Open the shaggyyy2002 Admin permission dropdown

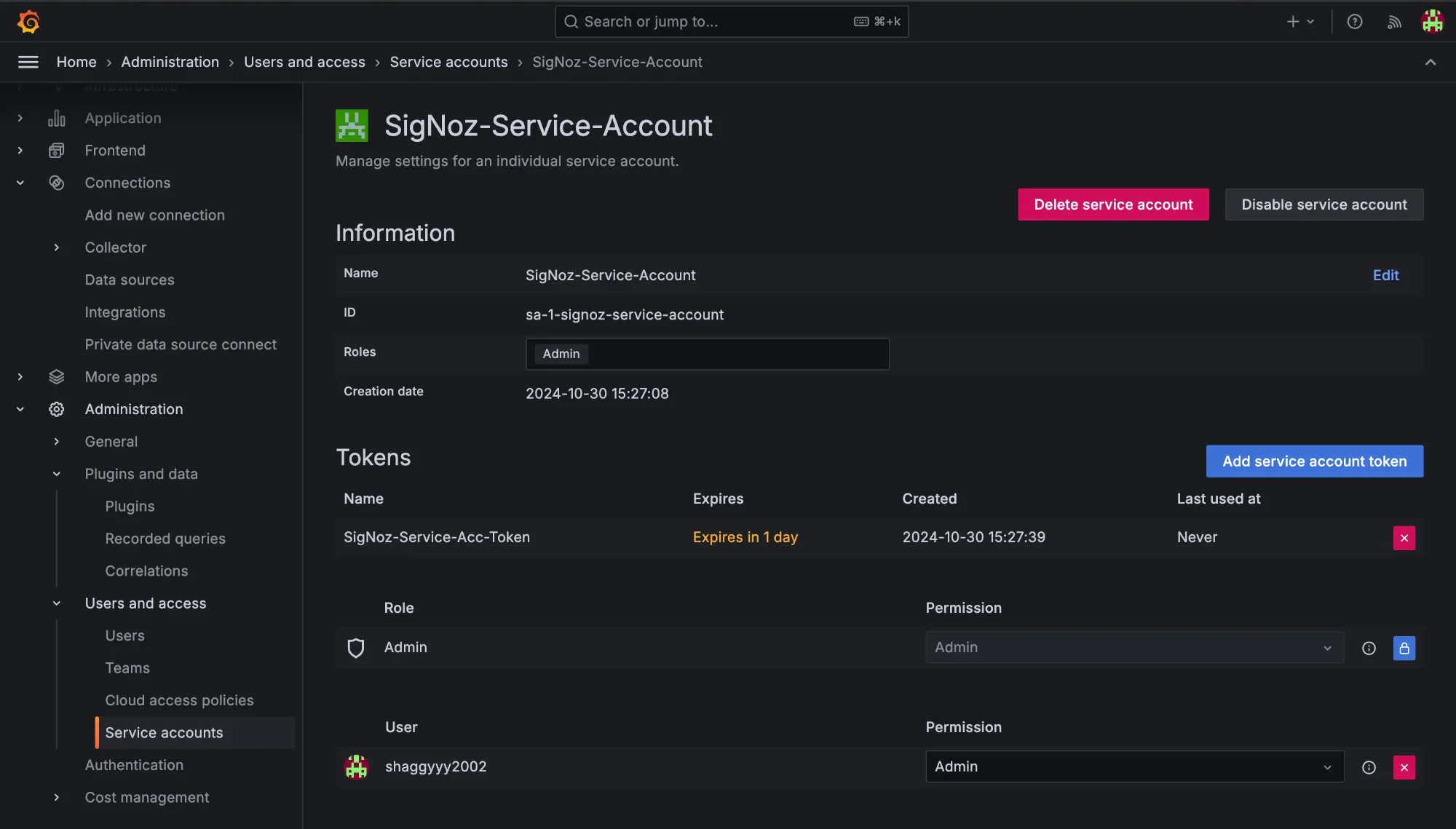click(x=1134, y=767)
